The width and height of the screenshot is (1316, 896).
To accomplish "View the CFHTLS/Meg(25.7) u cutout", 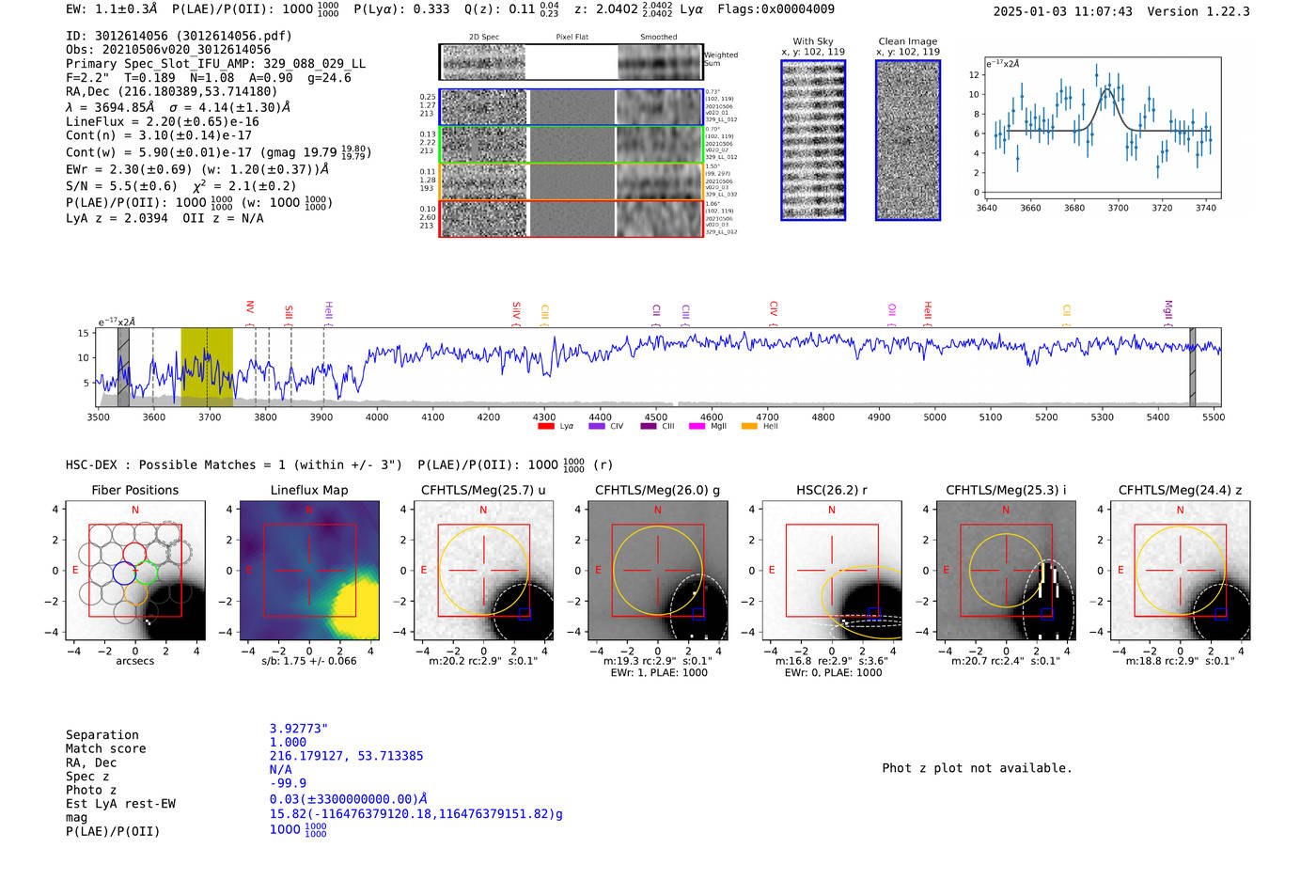I will click(x=483, y=571).
